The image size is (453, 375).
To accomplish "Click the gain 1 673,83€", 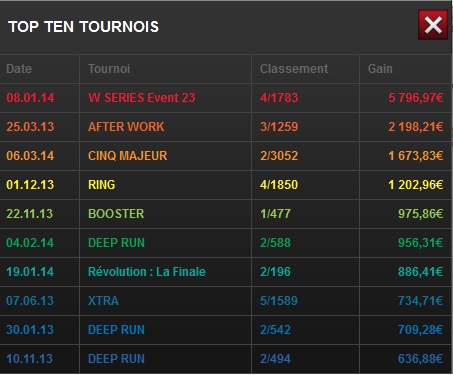I will [x=416, y=156].
